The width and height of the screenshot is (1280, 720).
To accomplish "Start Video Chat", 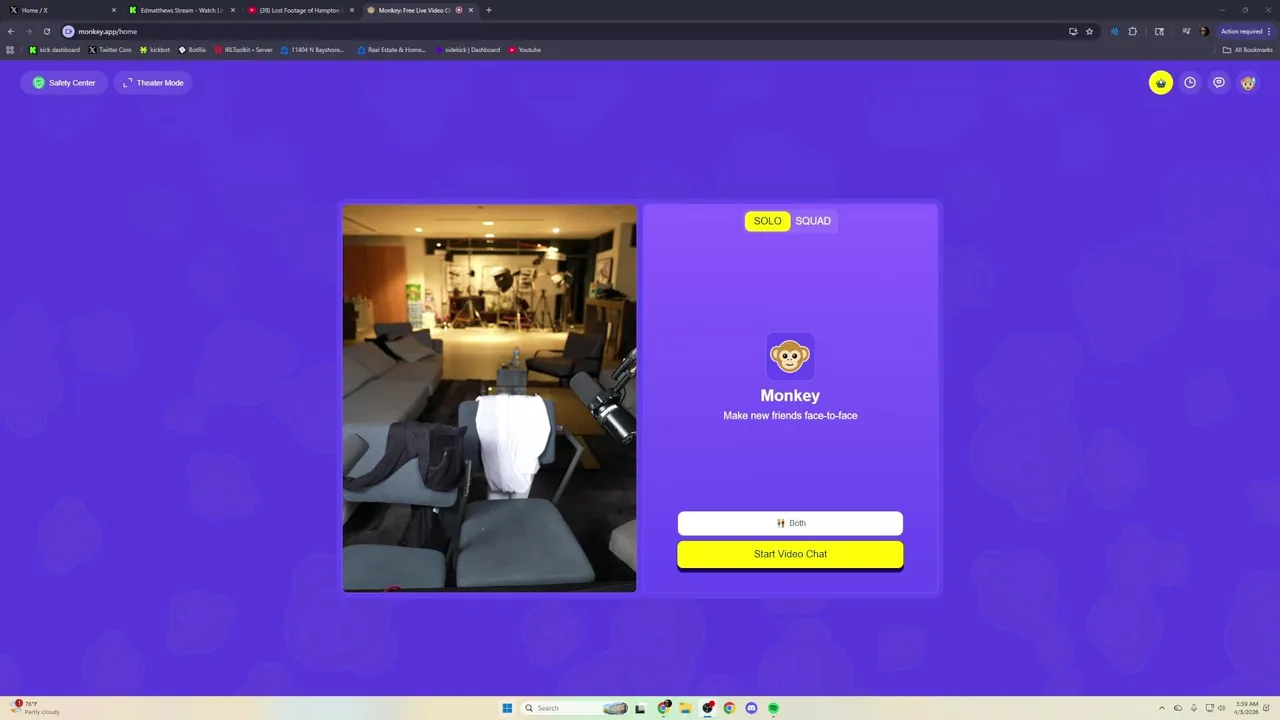I will pyautogui.click(x=790, y=554).
